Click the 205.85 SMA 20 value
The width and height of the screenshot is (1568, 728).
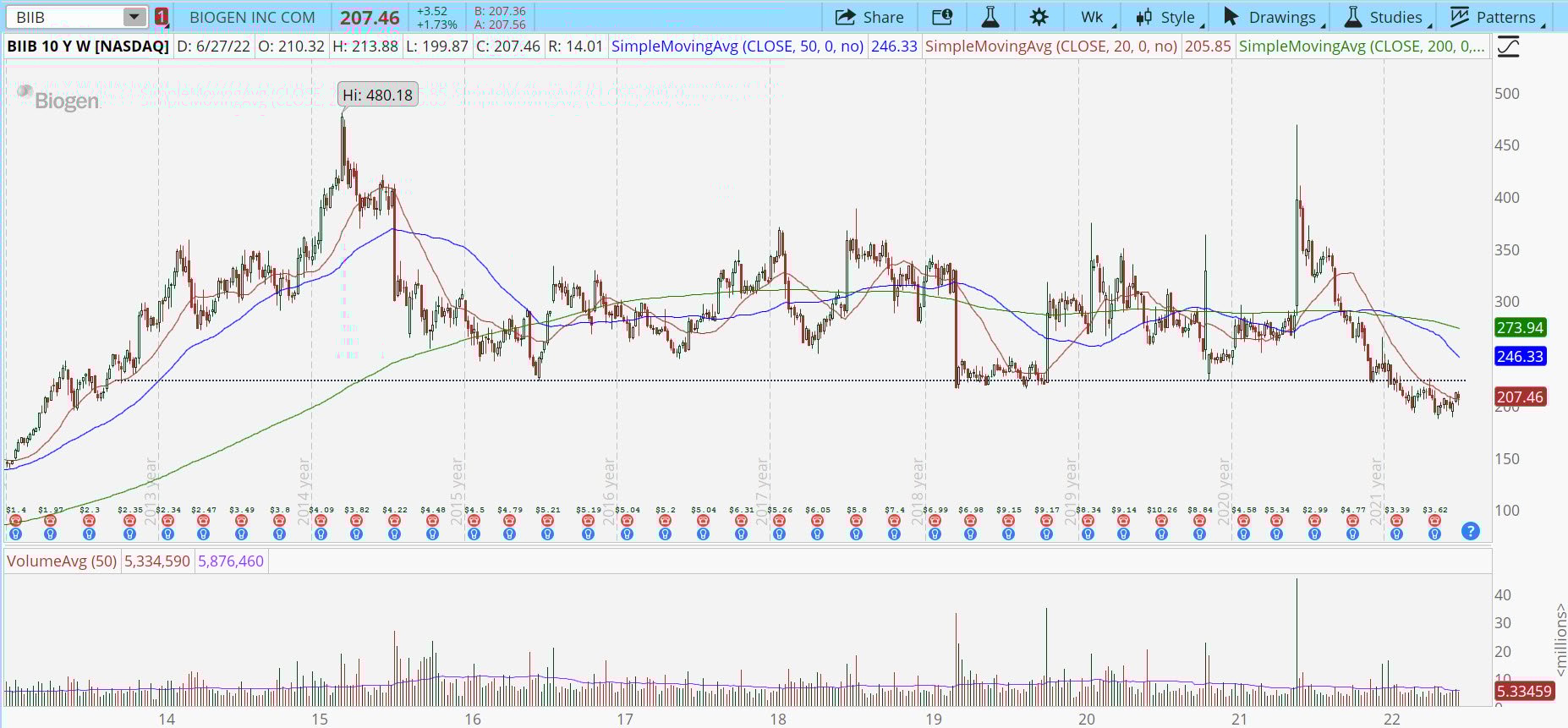click(1208, 47)
